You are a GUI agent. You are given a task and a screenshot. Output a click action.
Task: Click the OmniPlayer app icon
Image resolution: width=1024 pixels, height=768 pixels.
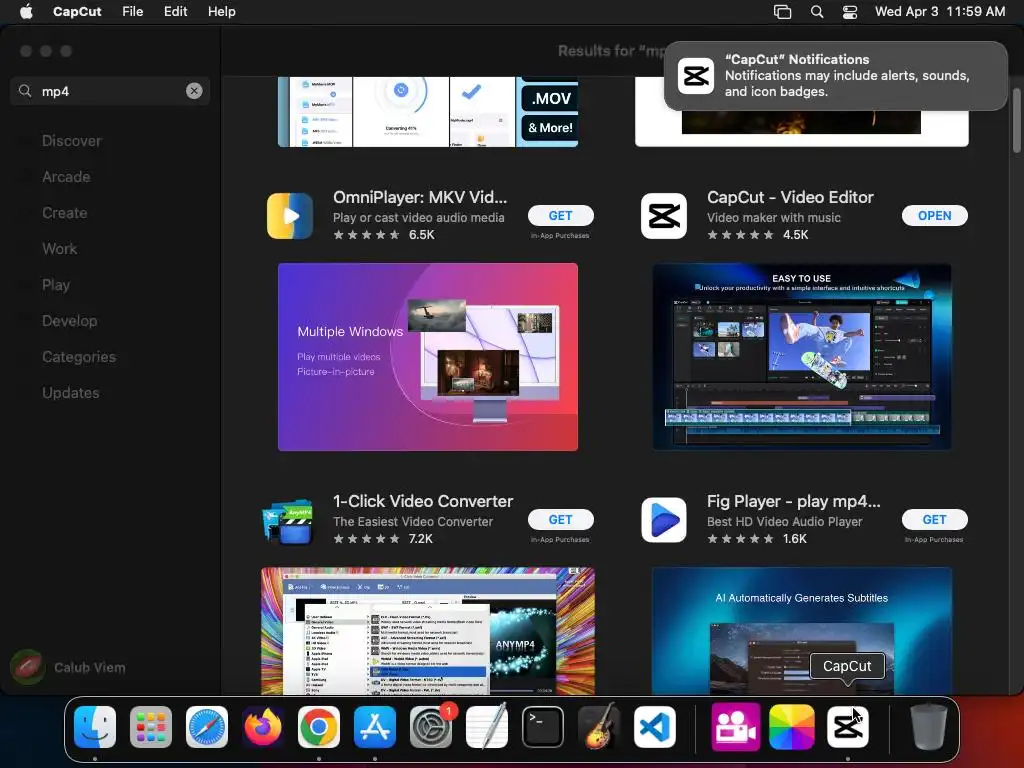point(290,216)
